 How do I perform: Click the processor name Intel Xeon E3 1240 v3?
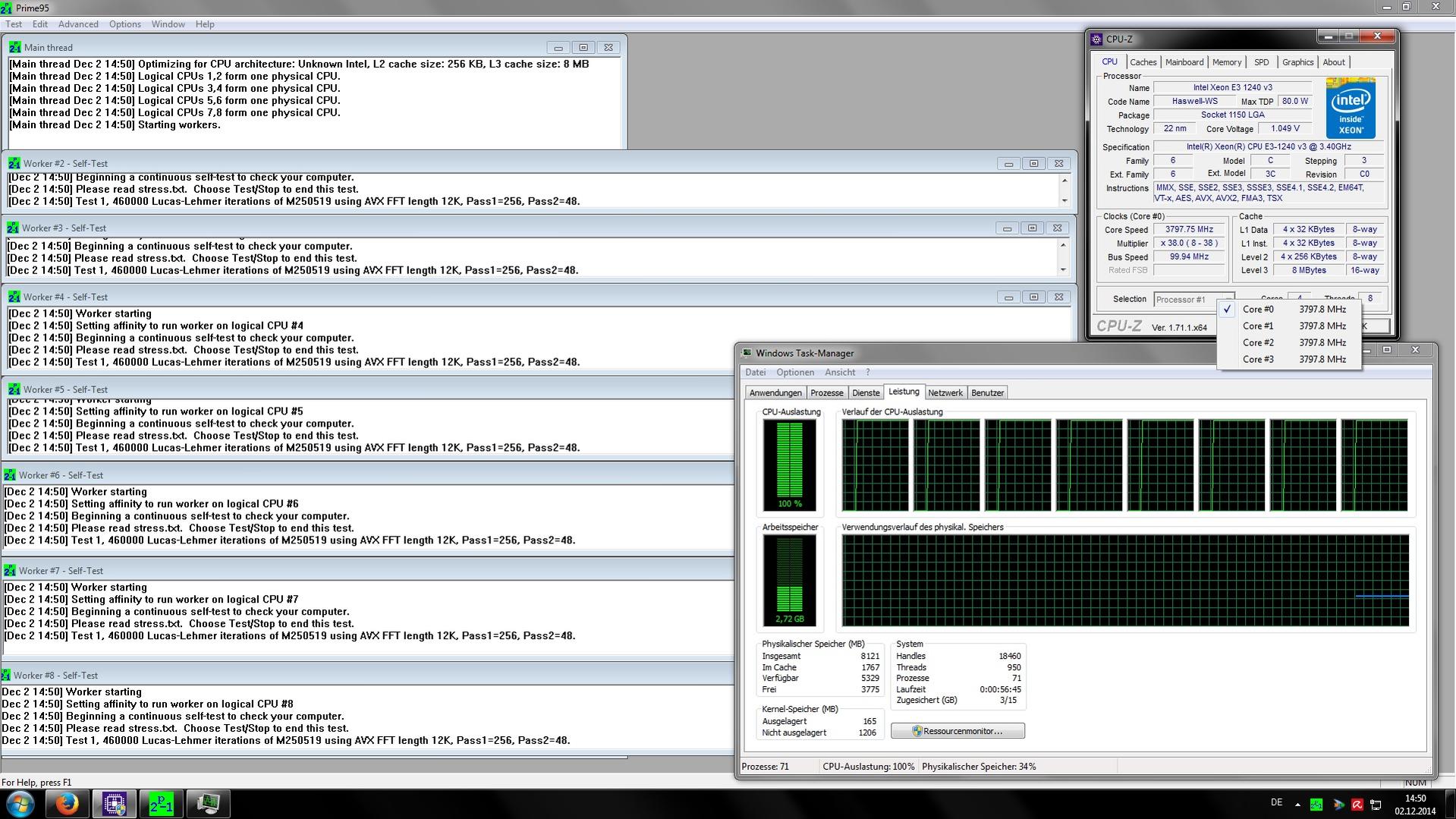[x=1232, y=88]
